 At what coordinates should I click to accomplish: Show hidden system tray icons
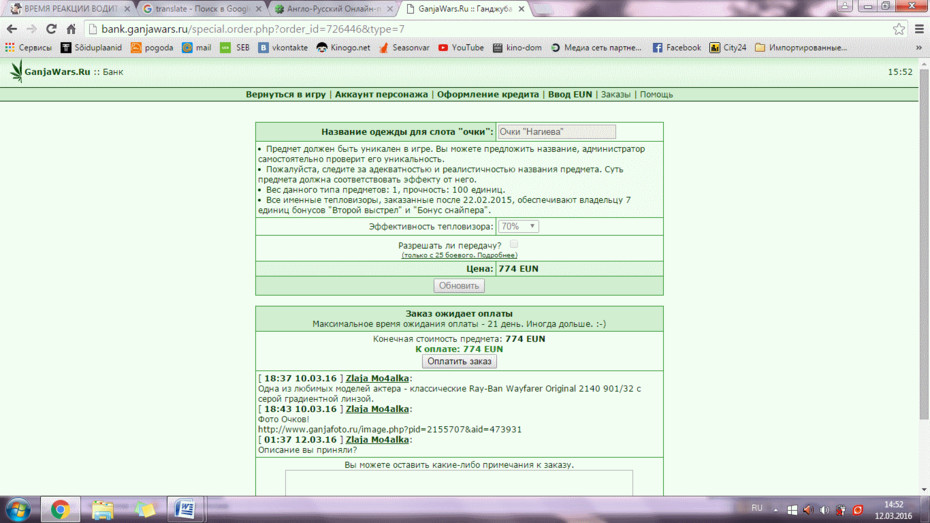click(775, 509)
